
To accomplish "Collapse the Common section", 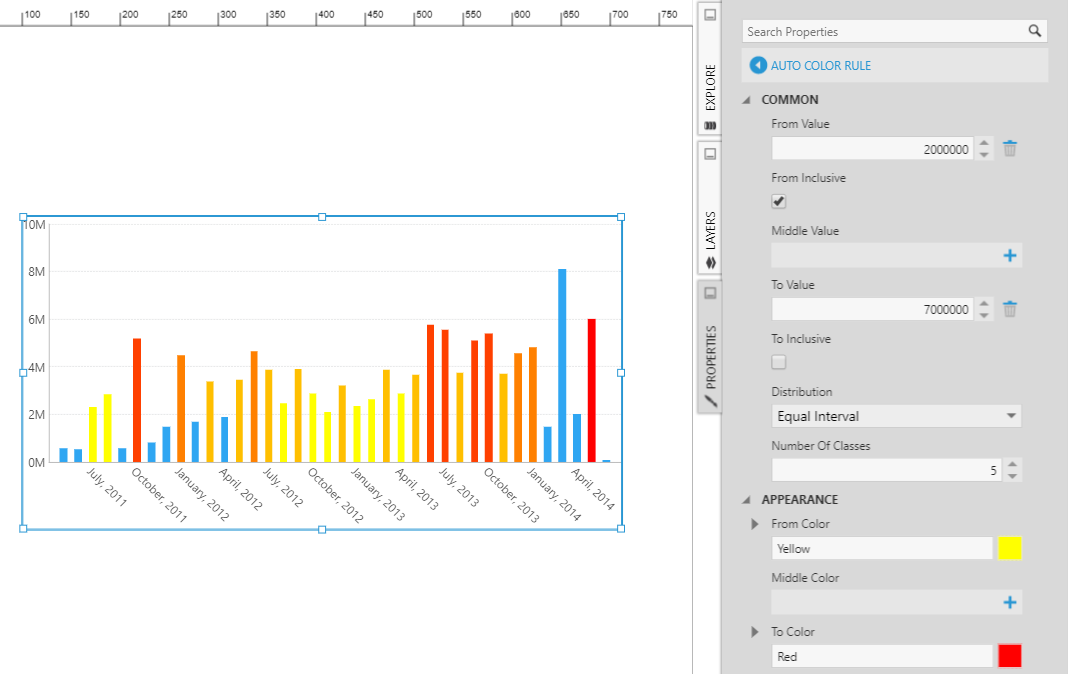I will 746,100.
